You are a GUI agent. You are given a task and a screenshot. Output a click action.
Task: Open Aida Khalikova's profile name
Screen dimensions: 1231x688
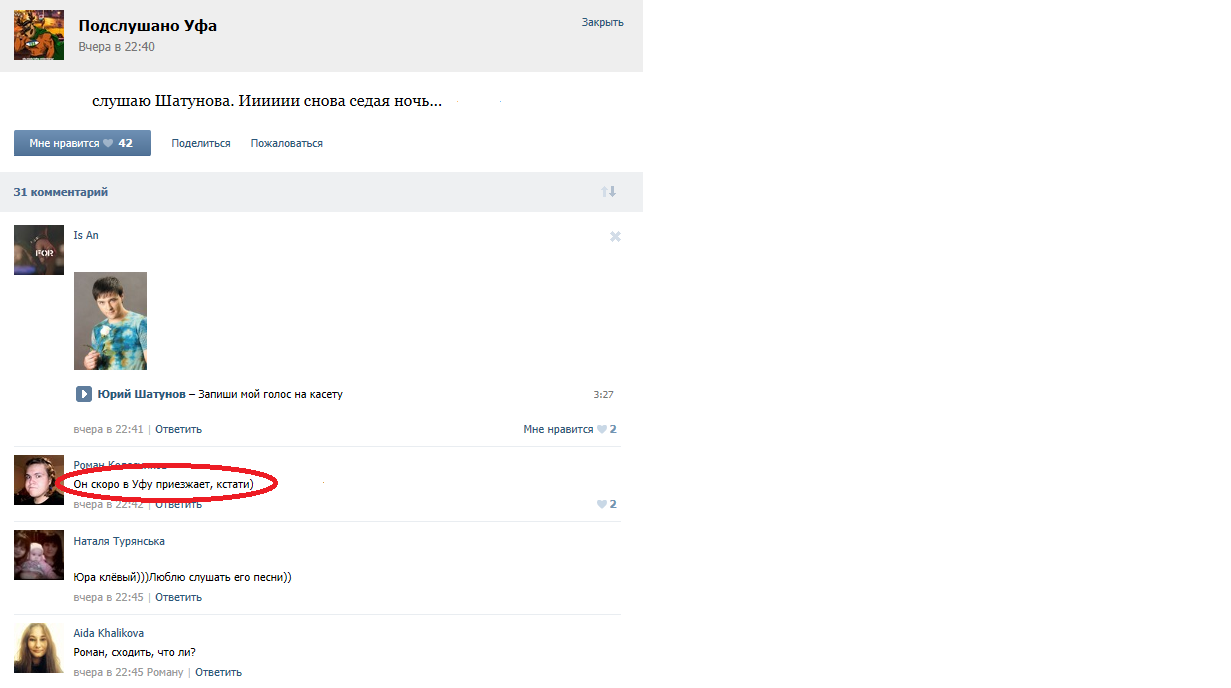click(108, 633)
